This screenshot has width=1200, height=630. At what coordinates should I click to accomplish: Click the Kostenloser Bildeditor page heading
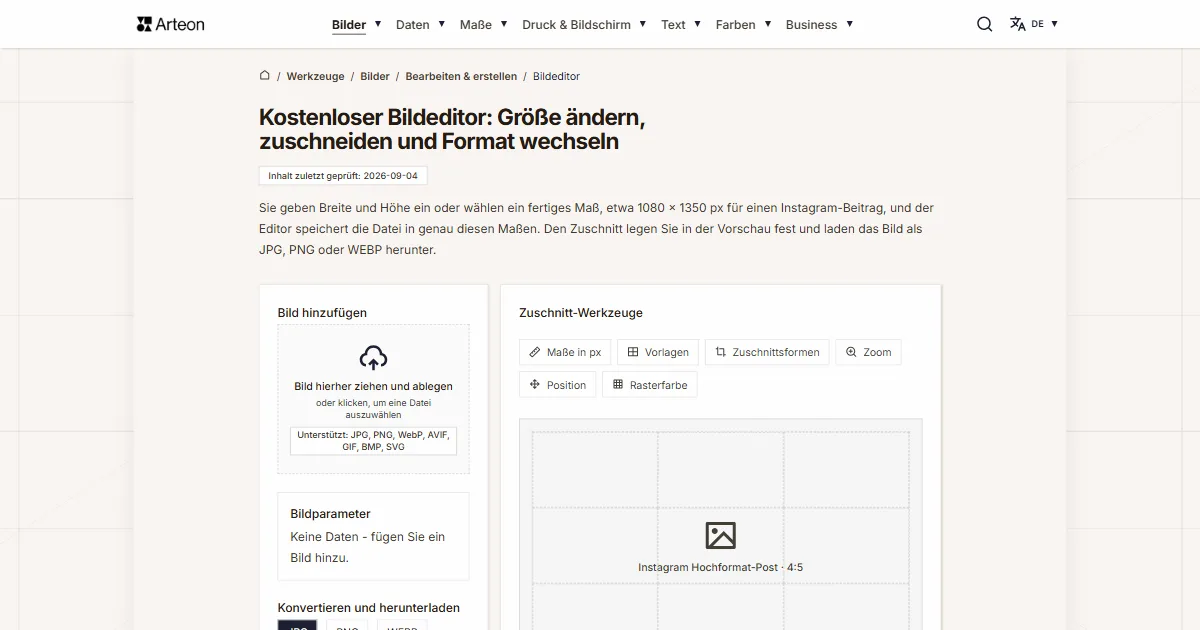pyautogui.click(x=452, y=129)
